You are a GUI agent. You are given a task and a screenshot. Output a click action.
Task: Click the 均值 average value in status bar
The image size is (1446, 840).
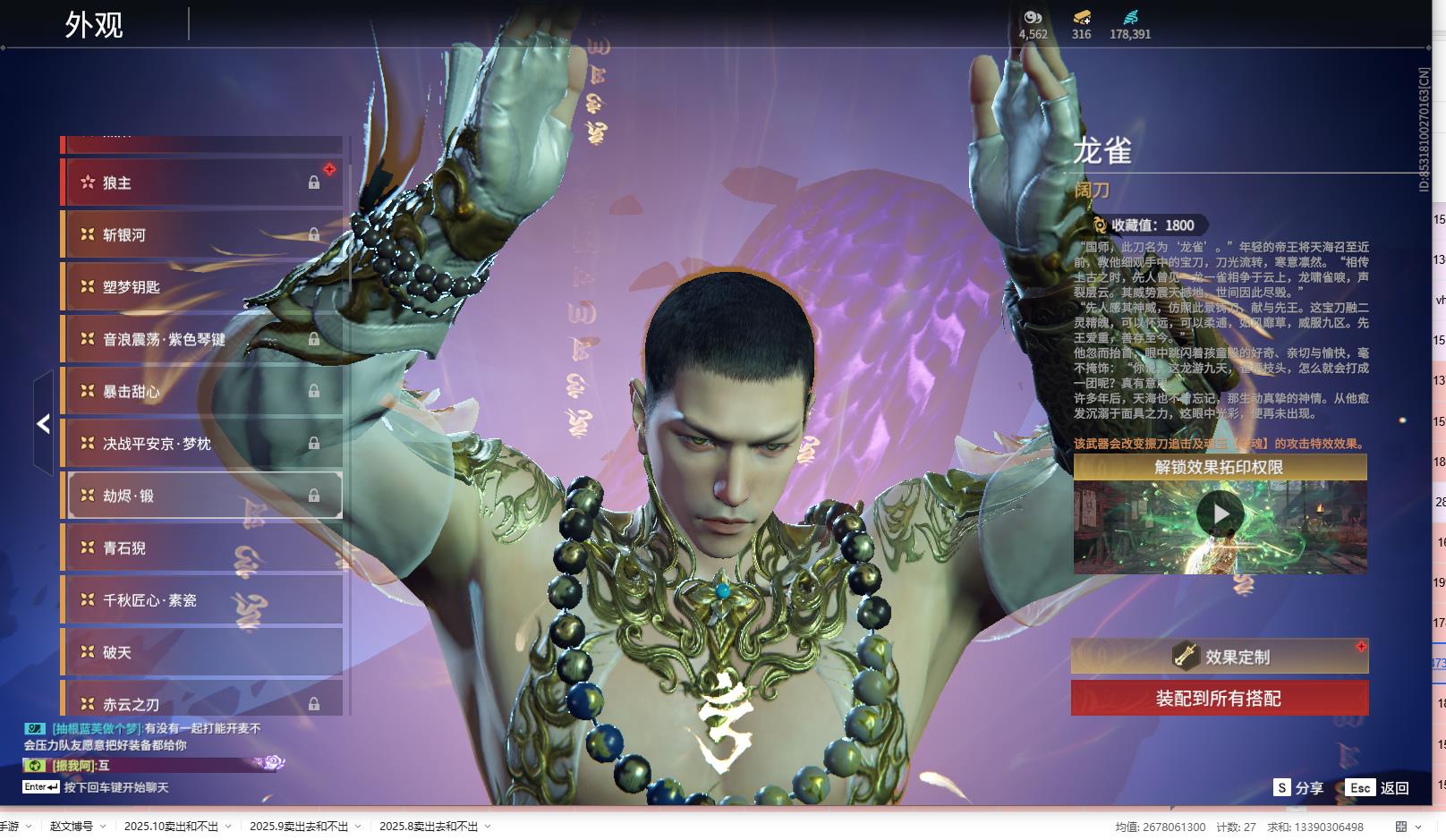(1160, 827)
